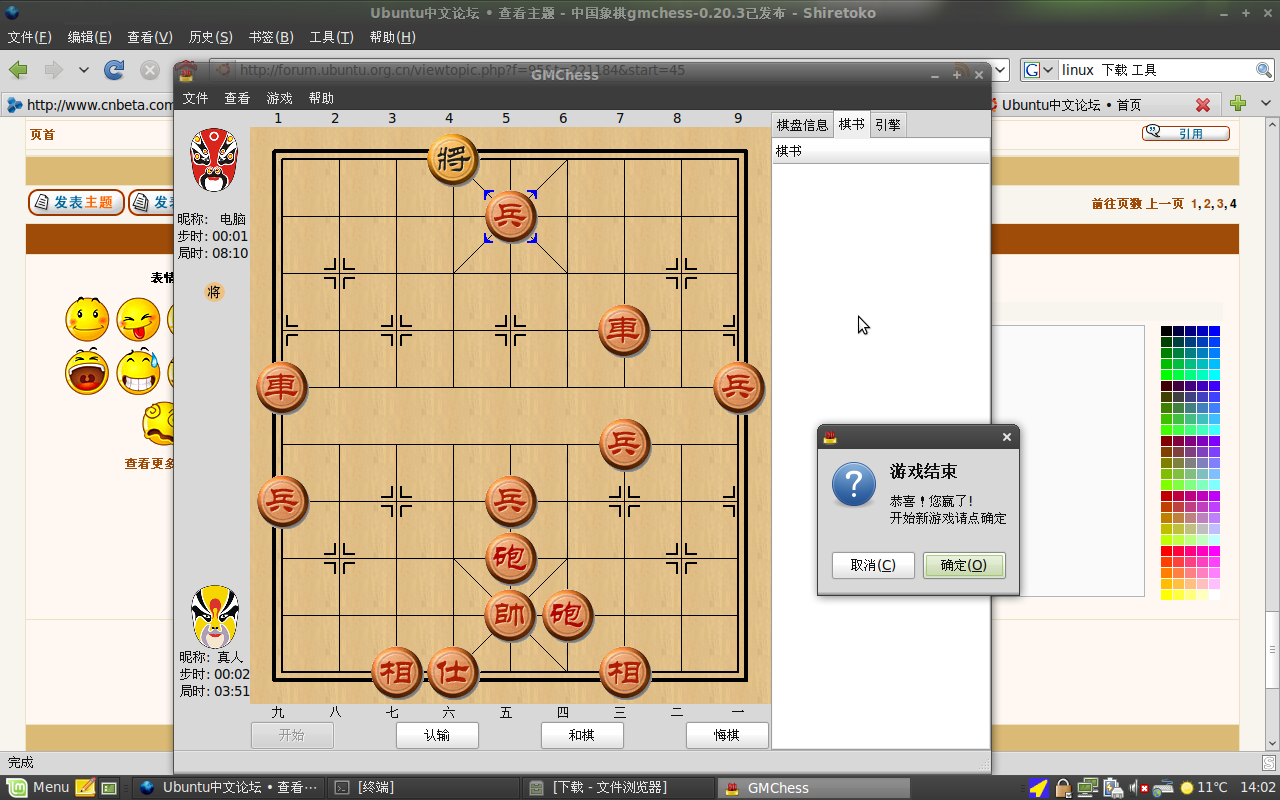The width and height of the screenshot is (1280, 800).
Task: Select the red 帥 king piece
Action: click(x=510, y=615)
